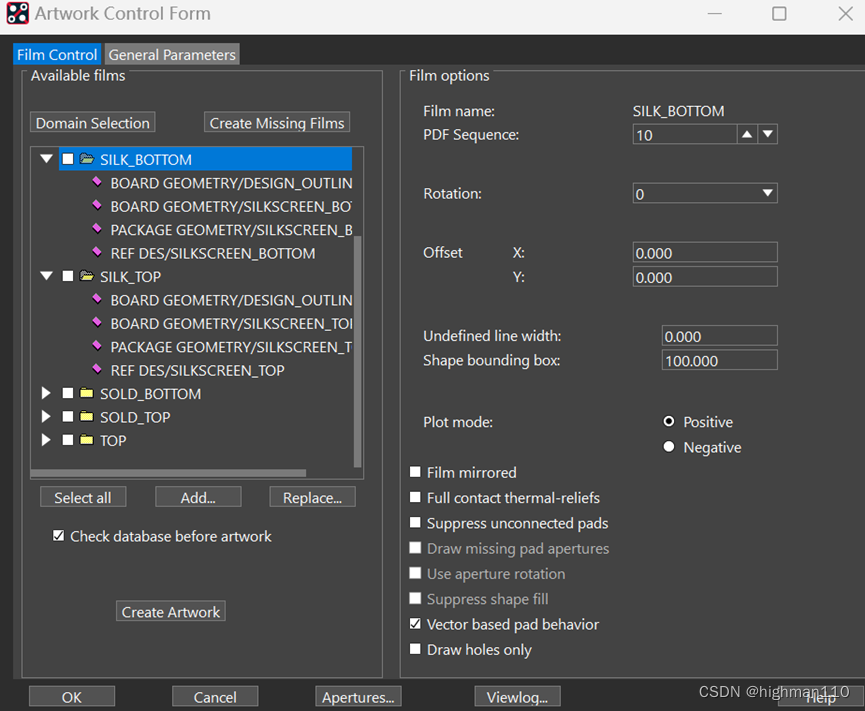Viewport: 865px width, 711px height.
Task: Click the horizontal scrollbar under the film list
Action: (x=168, y=473)
